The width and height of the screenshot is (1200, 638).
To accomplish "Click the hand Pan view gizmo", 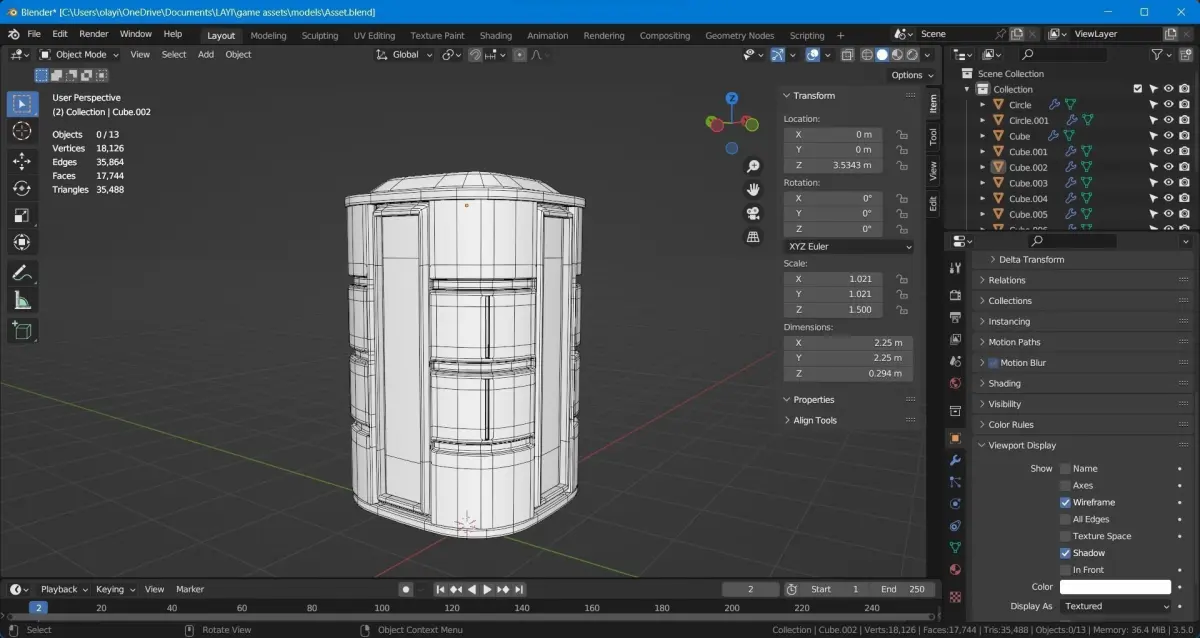I will tap(754, 189).
